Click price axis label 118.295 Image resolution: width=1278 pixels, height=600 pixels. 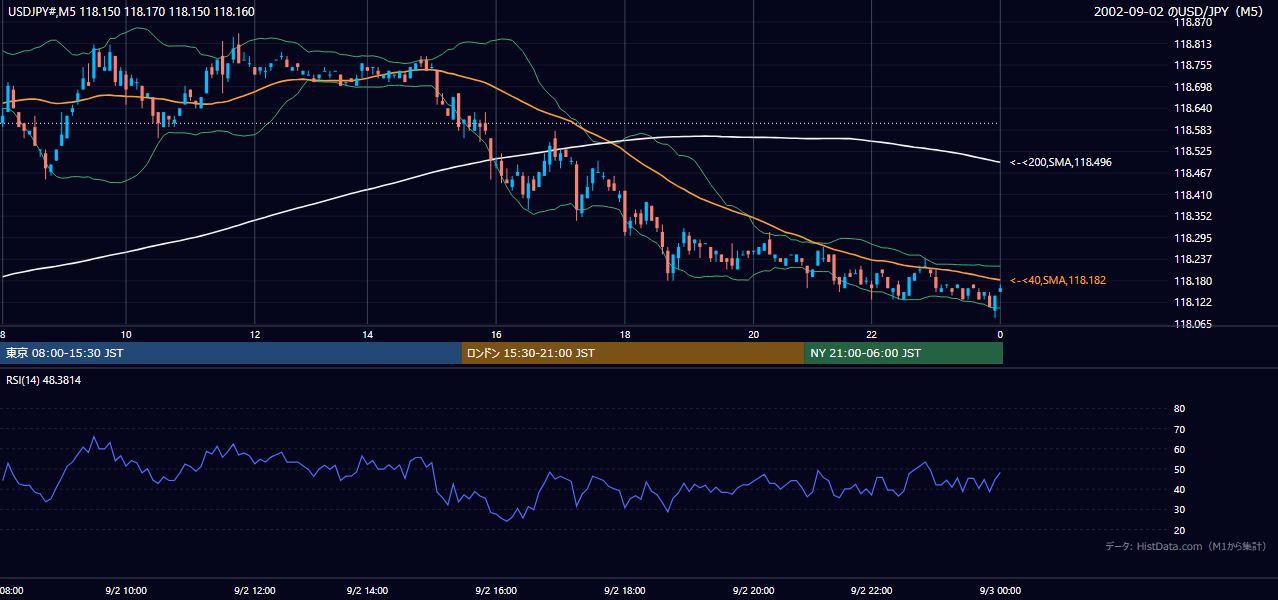pos(1192,238)
